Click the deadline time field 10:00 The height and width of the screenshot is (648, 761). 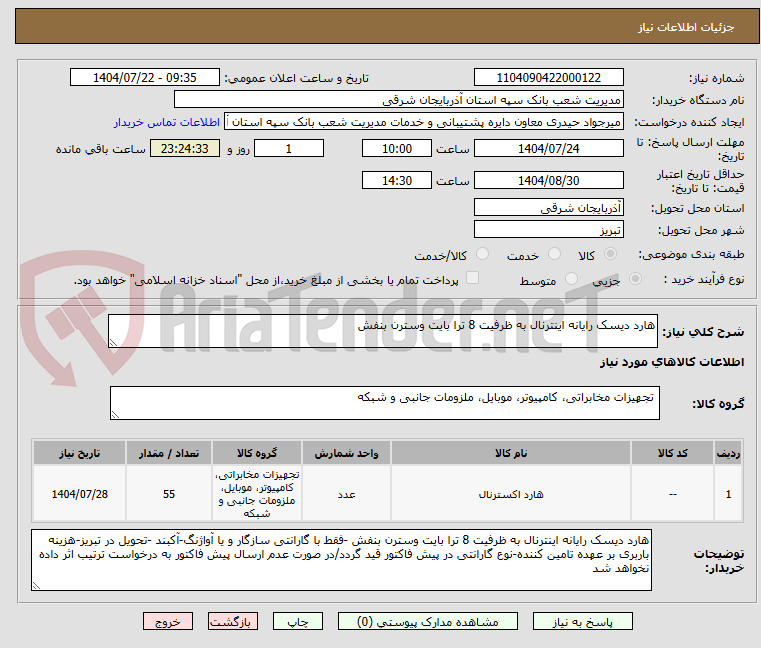tap(397, 149)
